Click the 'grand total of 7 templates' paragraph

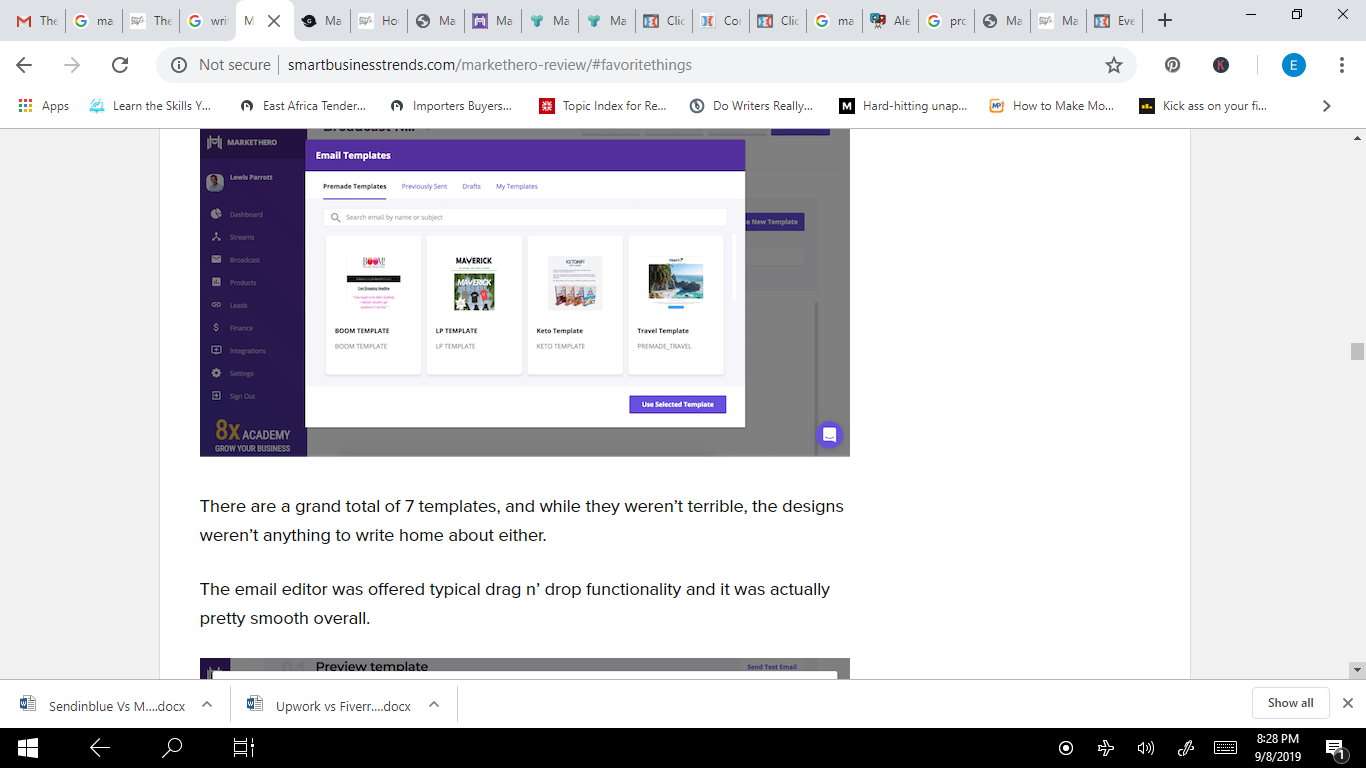pos(522,521)
